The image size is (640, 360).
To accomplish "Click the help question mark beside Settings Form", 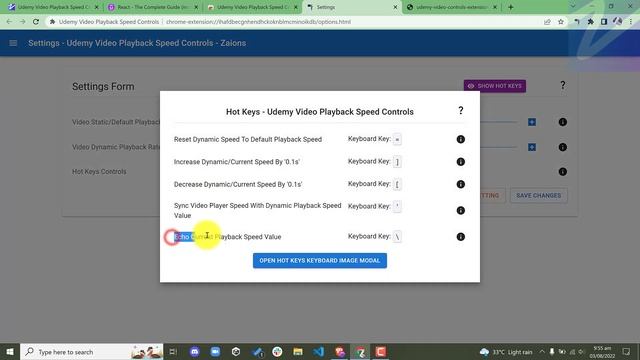I will click(x=562, y=85).
